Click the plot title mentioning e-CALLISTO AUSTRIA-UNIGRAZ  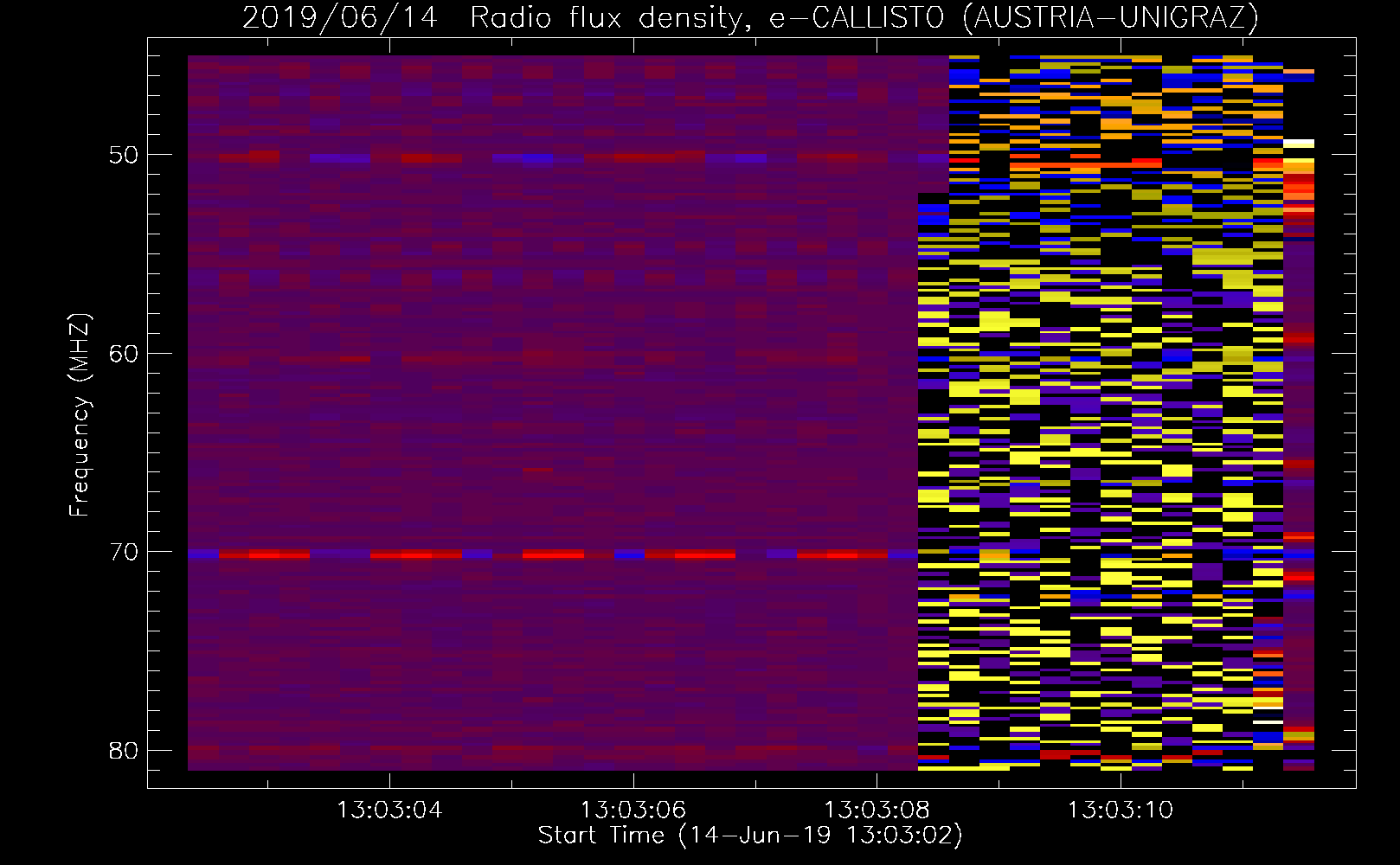pos(750,17)
